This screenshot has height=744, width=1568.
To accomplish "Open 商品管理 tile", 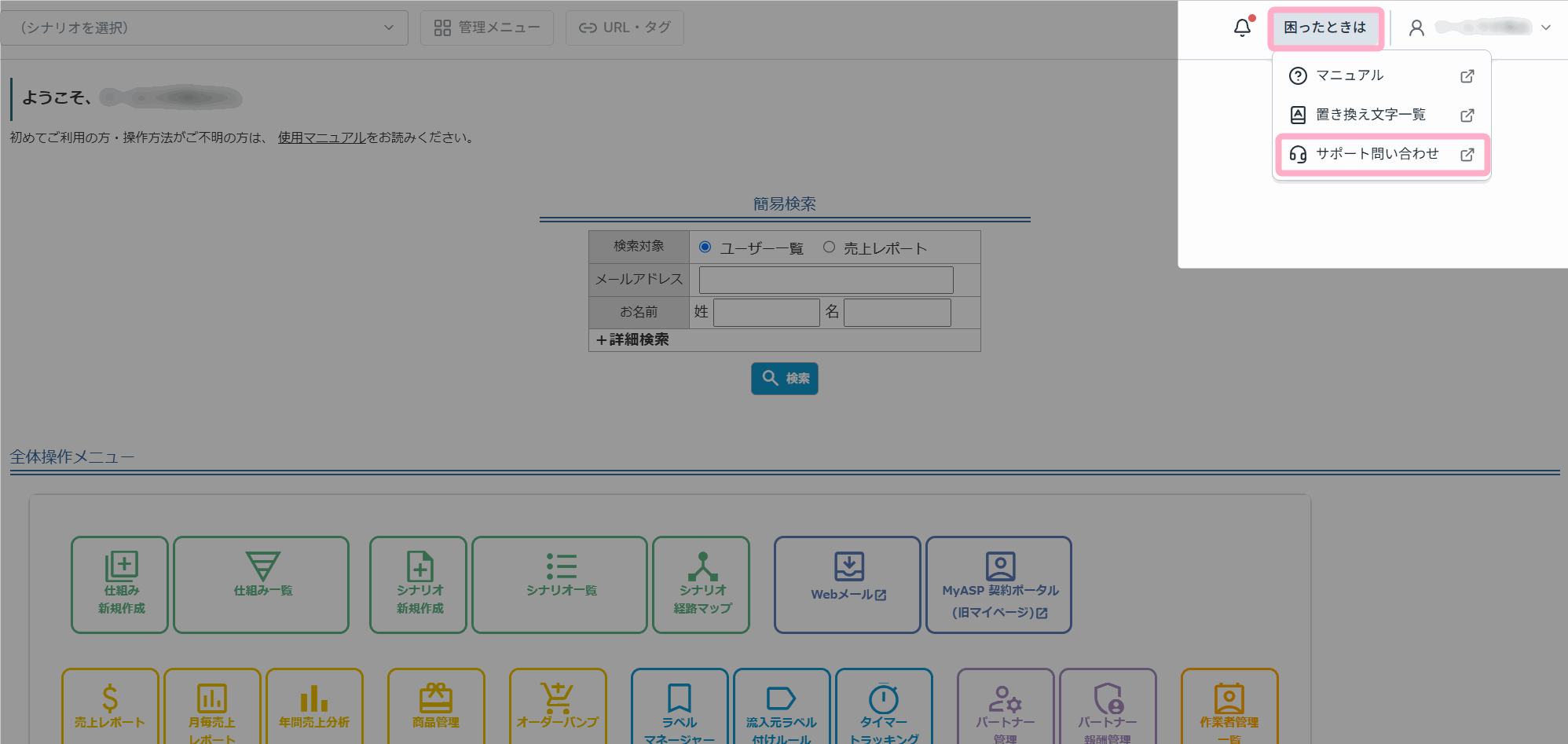I will [436, 706].
